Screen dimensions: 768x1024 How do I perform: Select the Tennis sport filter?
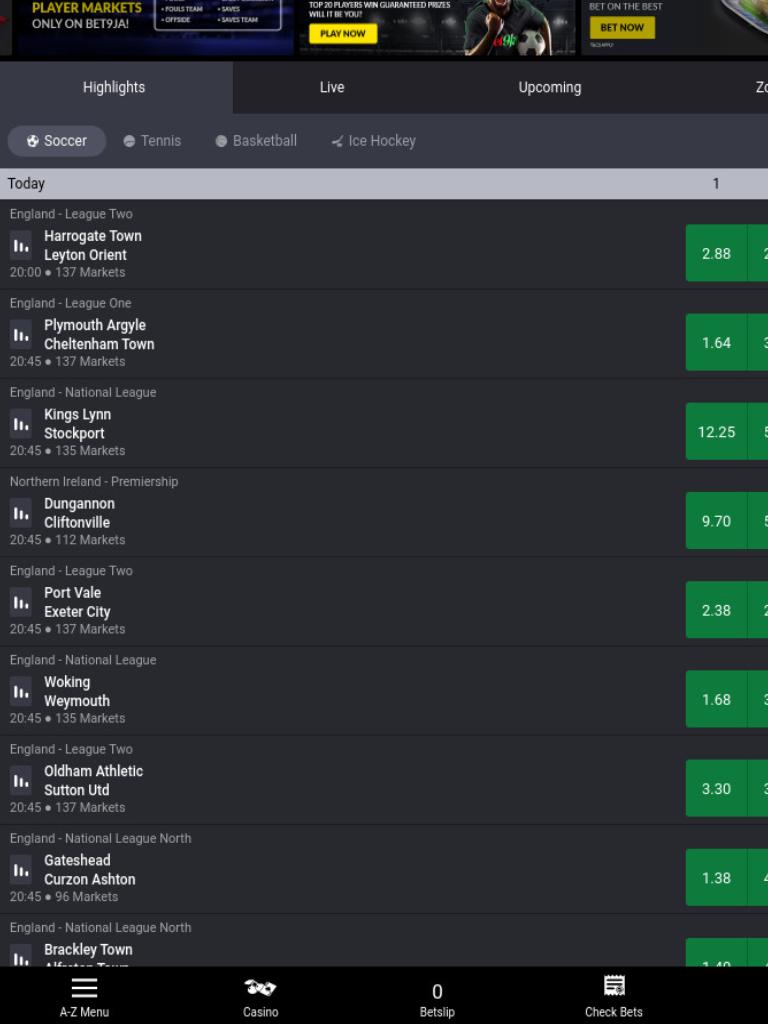point(152,141)
